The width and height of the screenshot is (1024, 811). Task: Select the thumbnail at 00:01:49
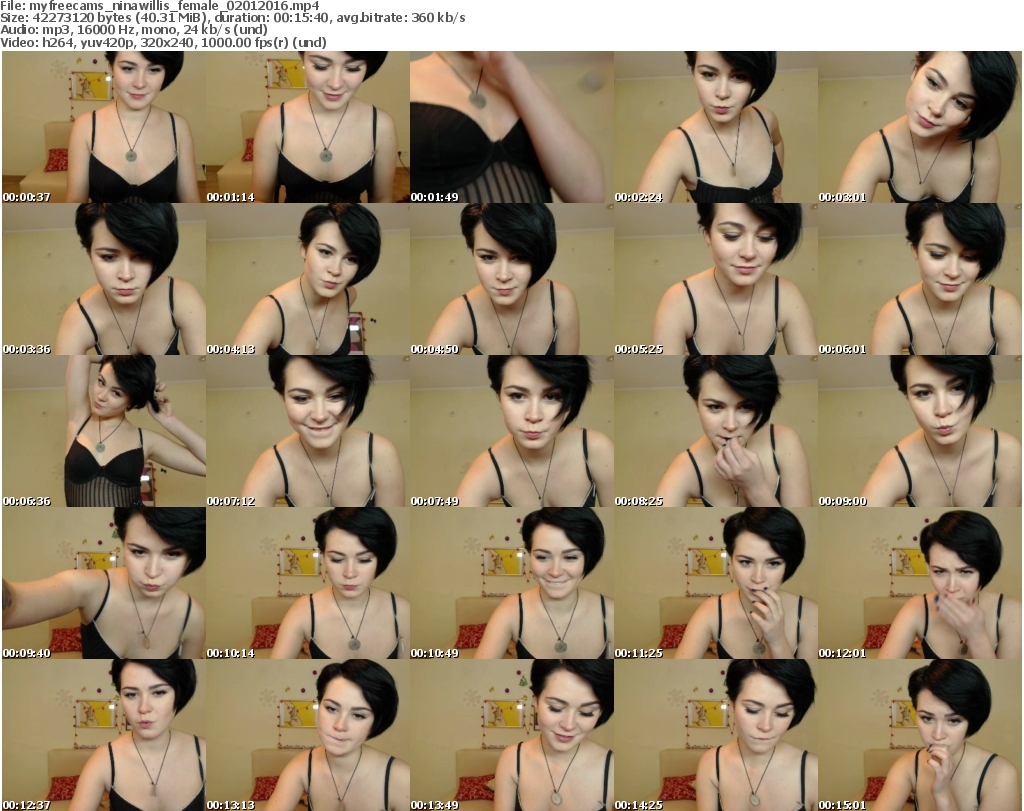click(512, 127)
